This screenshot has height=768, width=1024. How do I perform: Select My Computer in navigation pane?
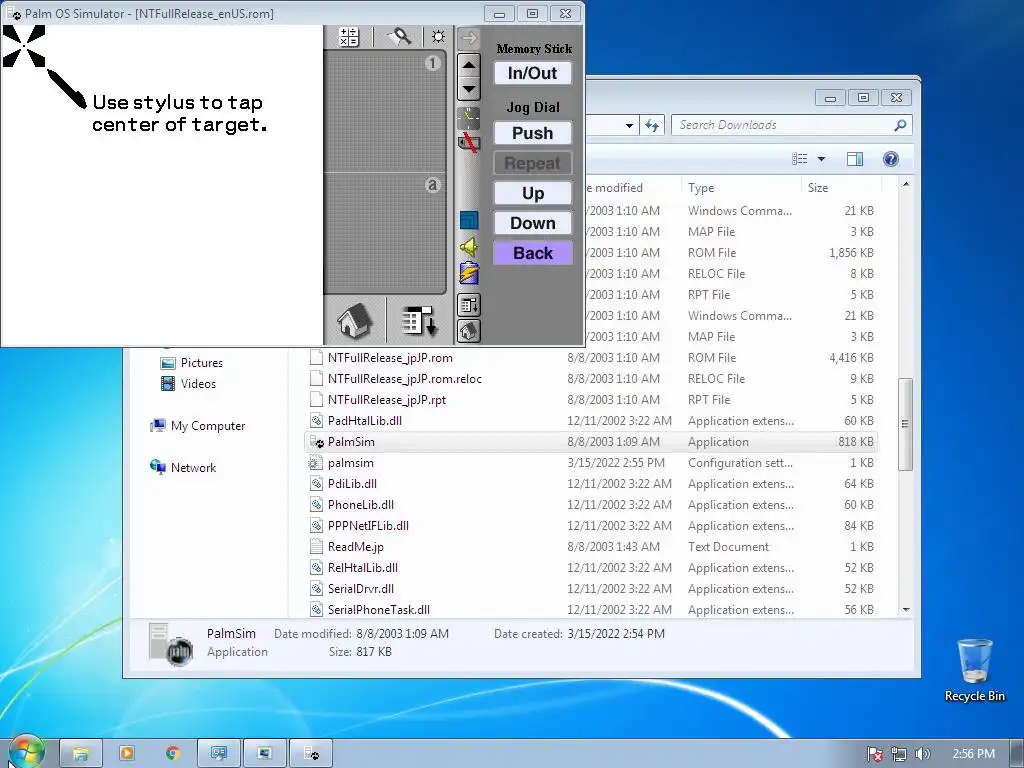tap(208, 426)
